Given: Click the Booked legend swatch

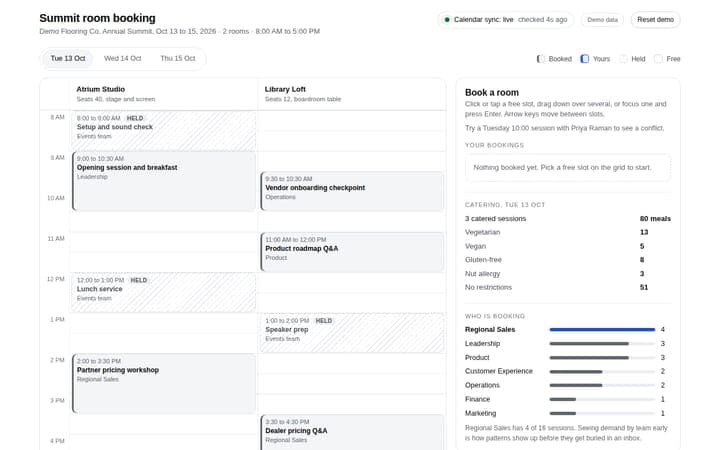Looking at the screenshot, I should pyautogui.click(x=540, y=59).
